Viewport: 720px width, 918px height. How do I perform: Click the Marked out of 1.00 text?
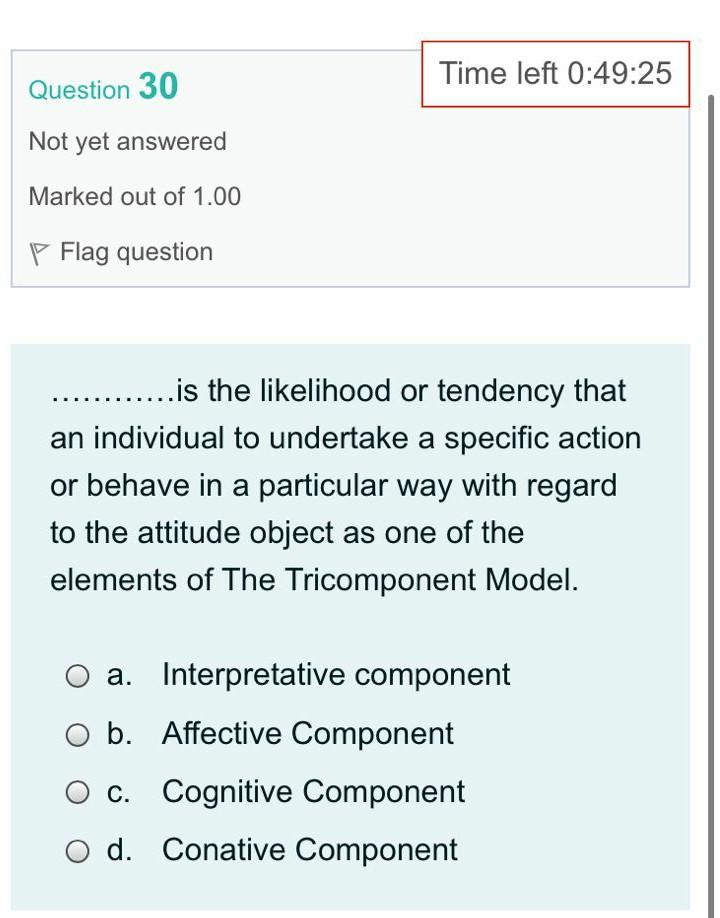135,197
